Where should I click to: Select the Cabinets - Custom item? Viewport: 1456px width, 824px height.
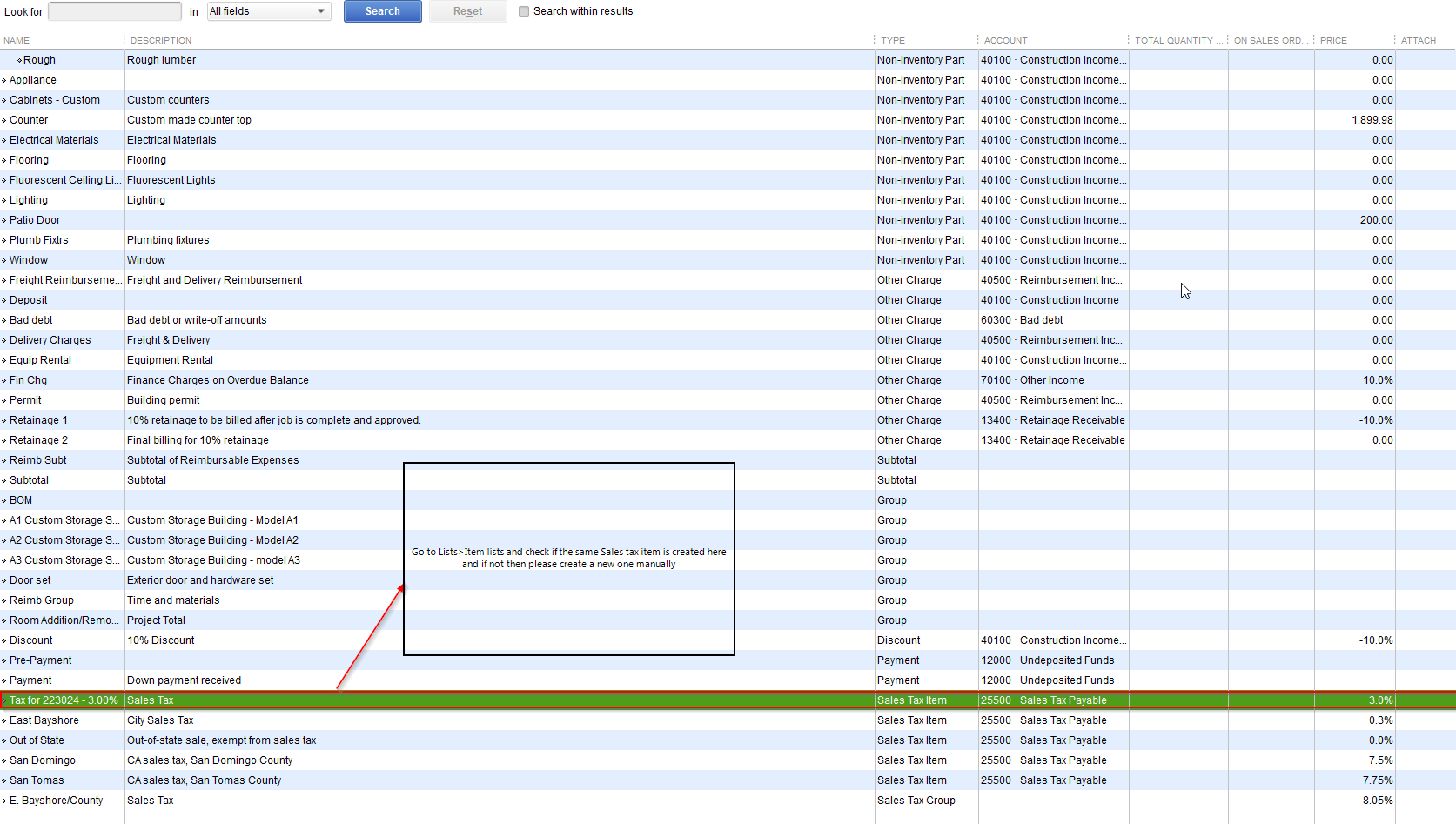point(54,100)
